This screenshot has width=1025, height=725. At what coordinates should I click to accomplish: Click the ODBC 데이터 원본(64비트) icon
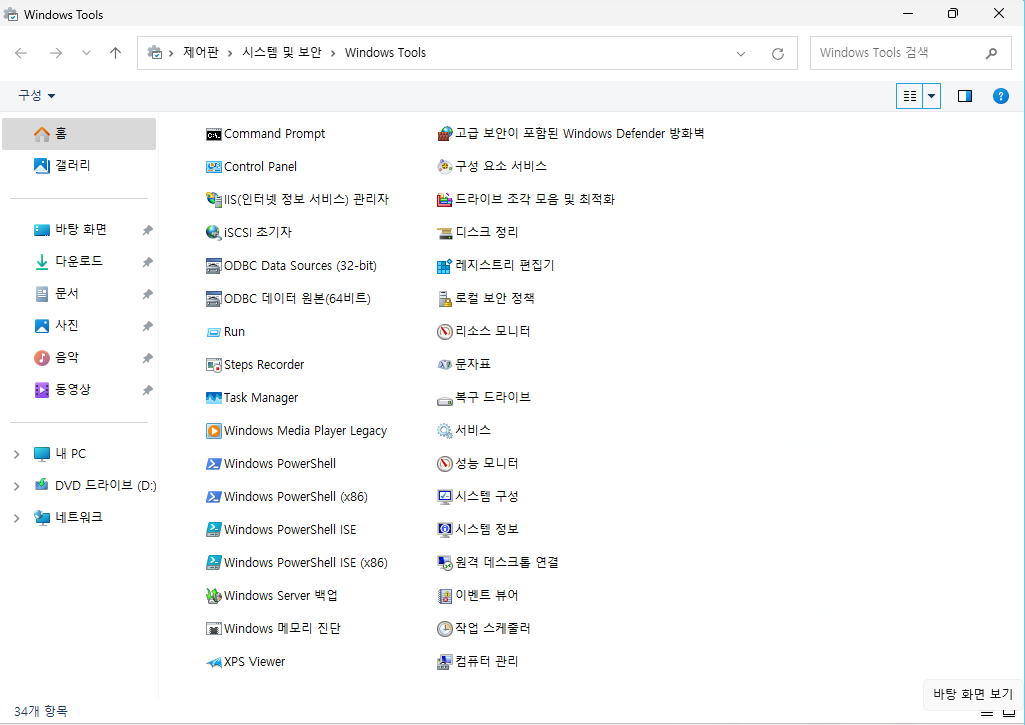(x=213, y=299)
